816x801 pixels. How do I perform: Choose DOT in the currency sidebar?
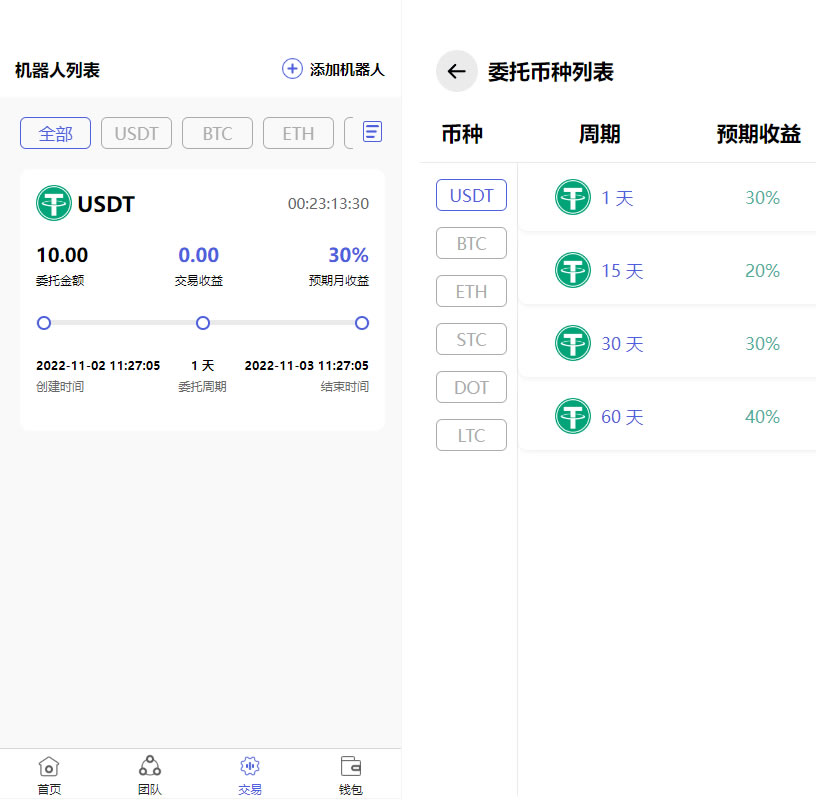point(471,387)
